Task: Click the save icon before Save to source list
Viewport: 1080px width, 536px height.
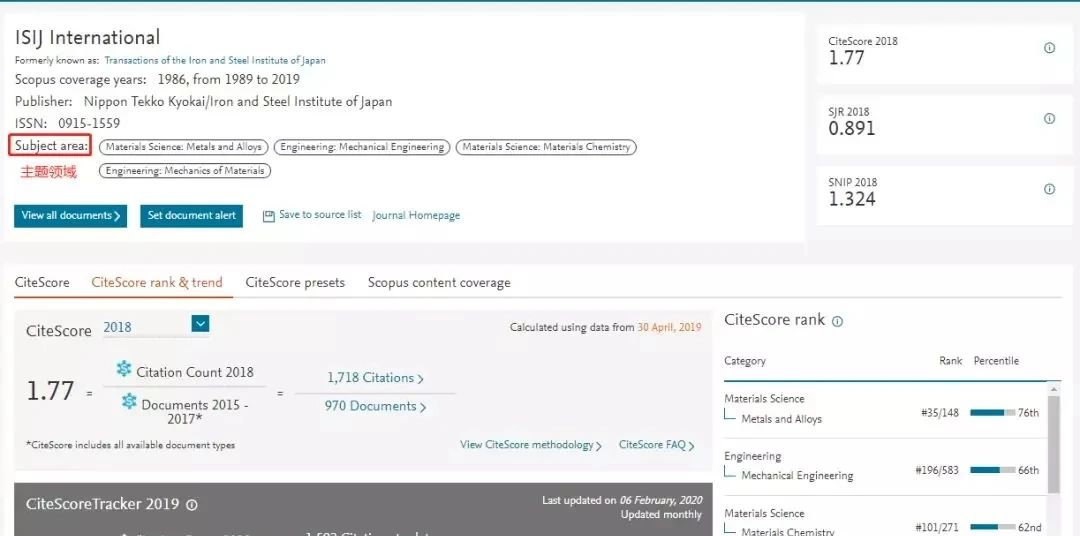Action: pos(269,216)
